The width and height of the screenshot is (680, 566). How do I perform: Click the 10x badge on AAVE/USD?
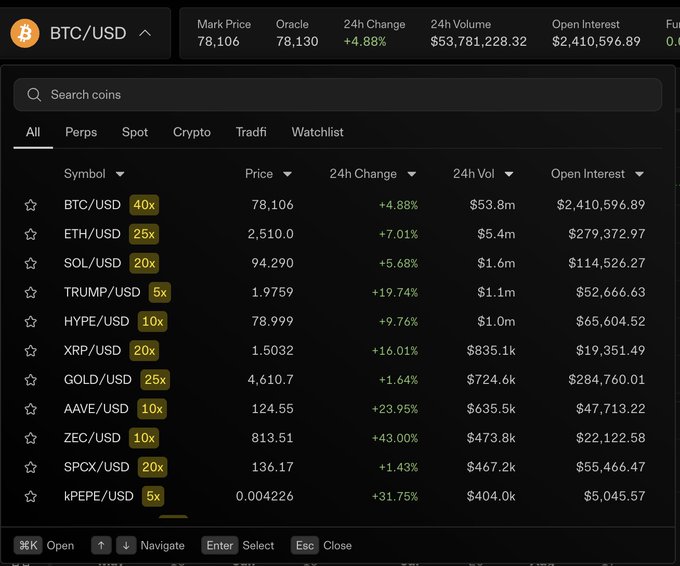coord(152,409)
